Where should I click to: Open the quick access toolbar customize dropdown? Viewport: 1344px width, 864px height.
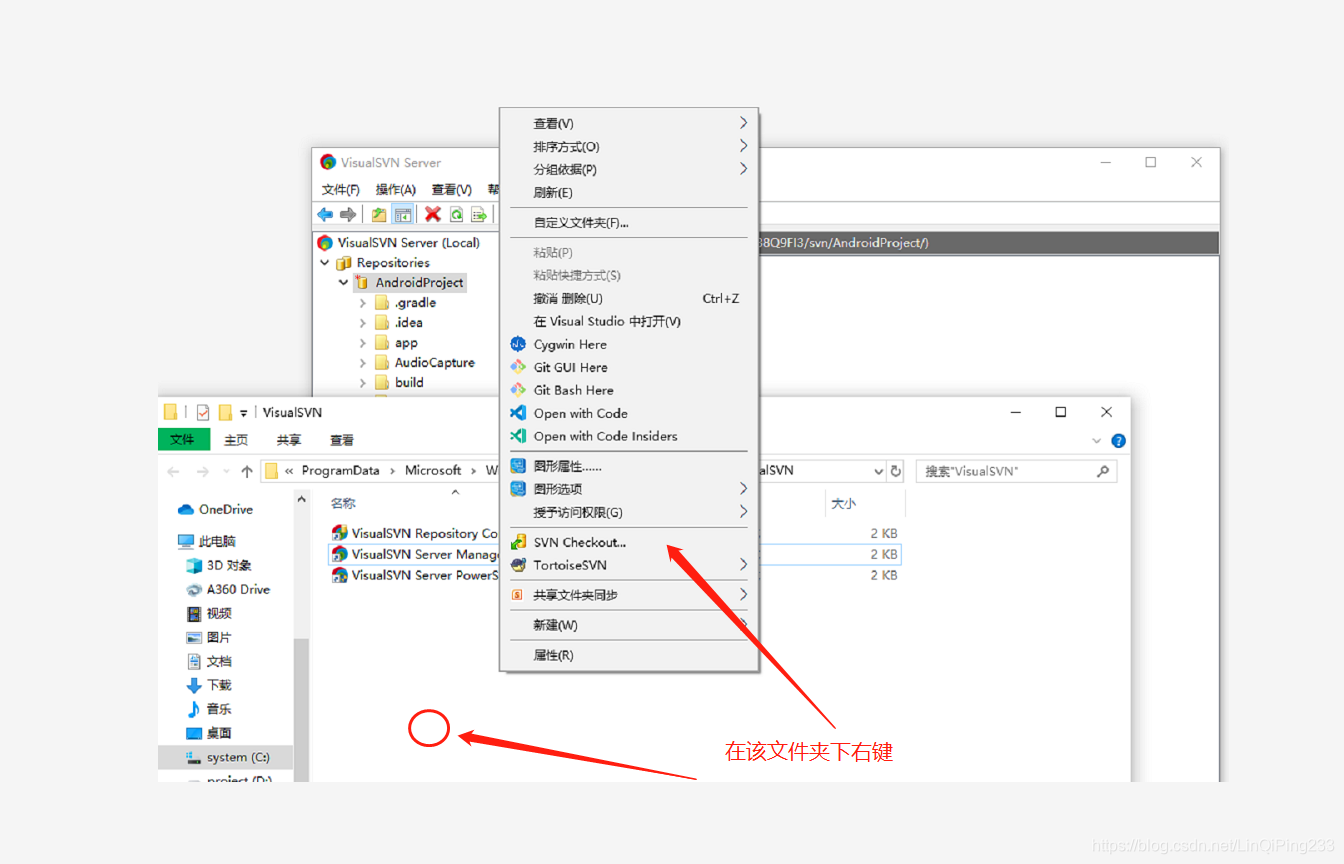[x=244, y=413]
